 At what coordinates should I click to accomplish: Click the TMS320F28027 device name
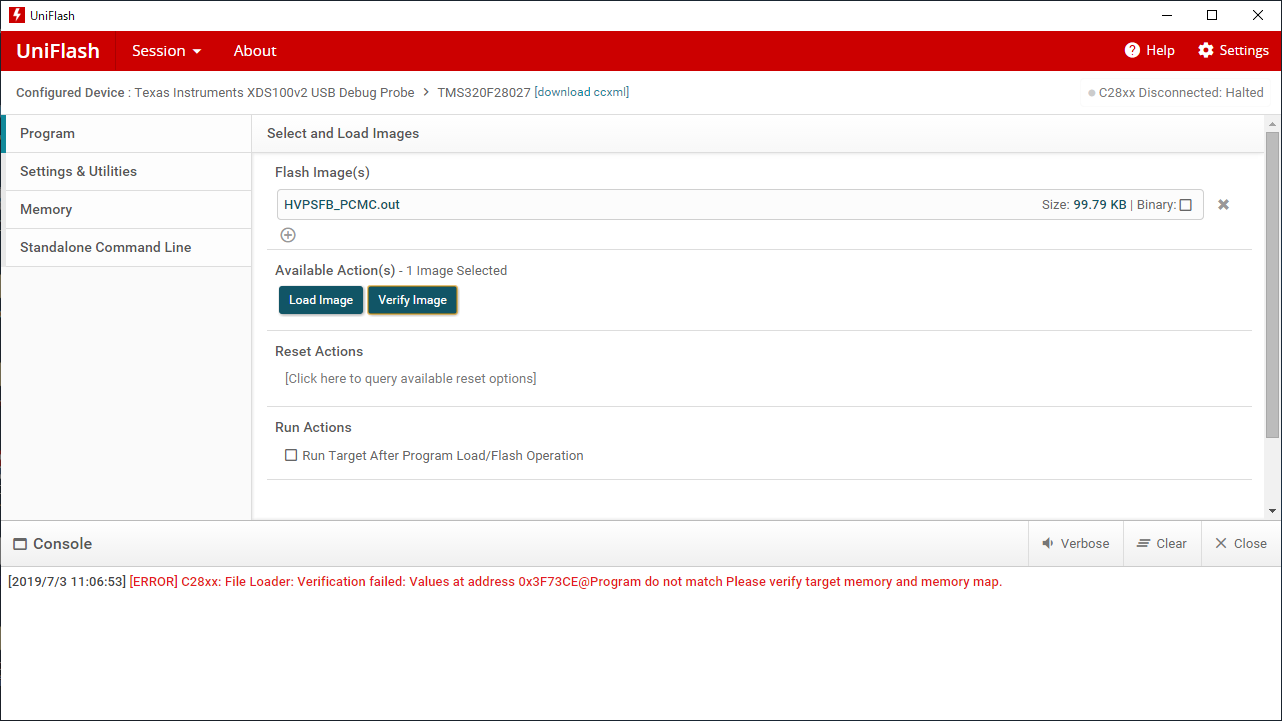tap(484, 92)
